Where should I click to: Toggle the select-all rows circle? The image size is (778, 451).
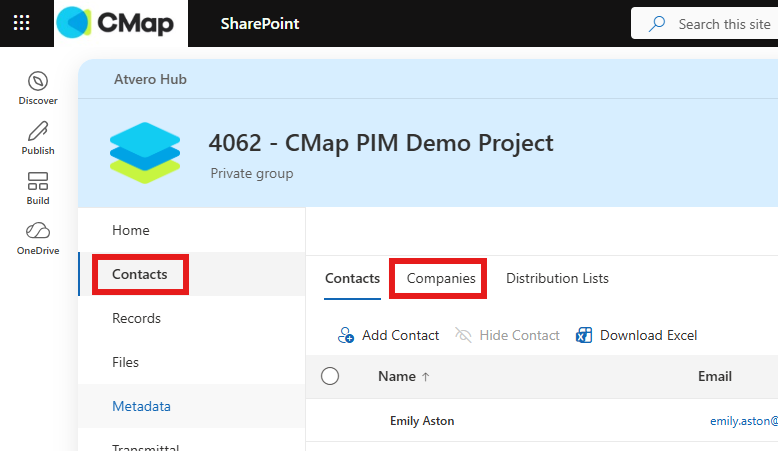pyautogui.click(x=330, y=376)
